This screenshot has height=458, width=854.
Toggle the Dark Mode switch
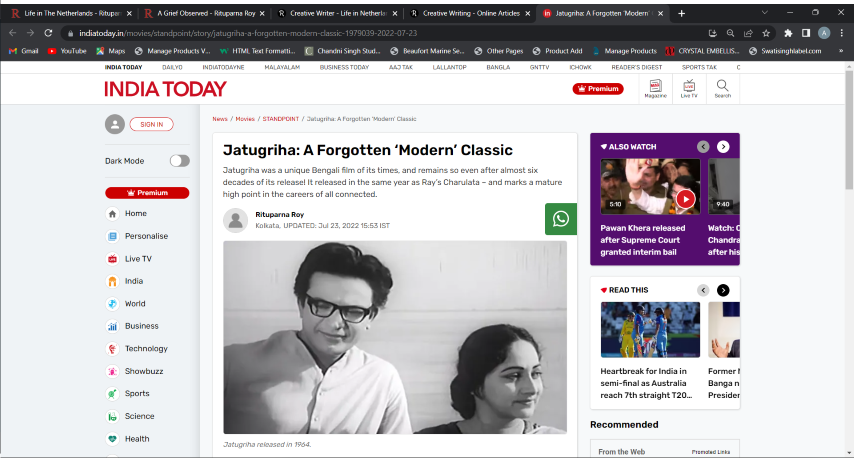coord(179,161)
